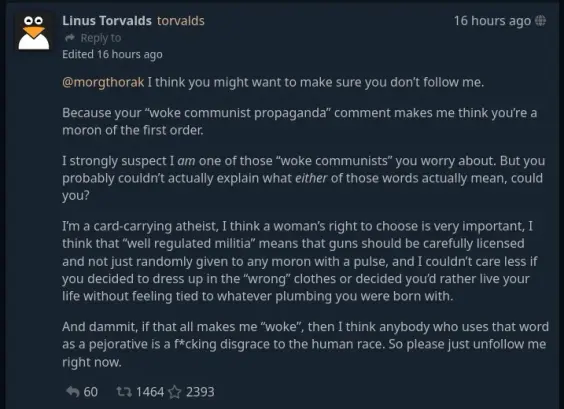Click the reply arrow icon
564x409 pixels.
click(x=73, y=392)
